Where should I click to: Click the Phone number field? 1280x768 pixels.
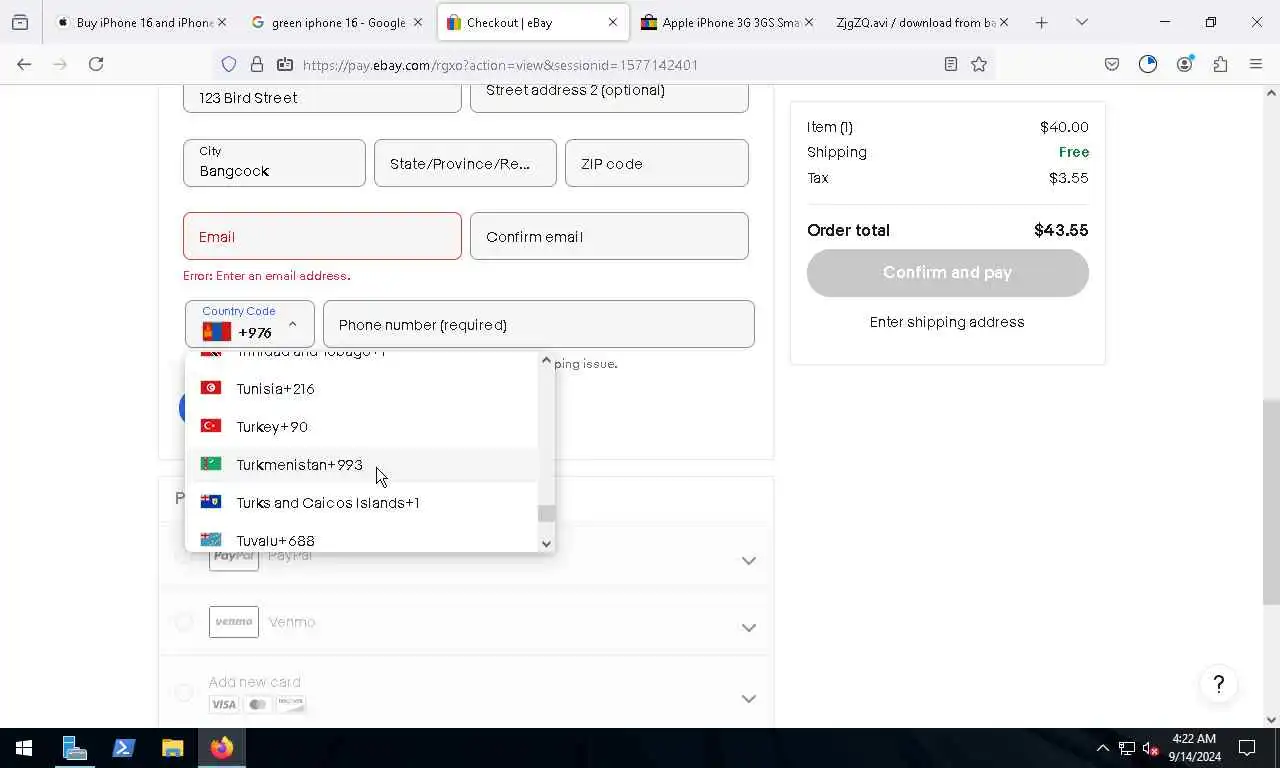[x=539, y=324]
